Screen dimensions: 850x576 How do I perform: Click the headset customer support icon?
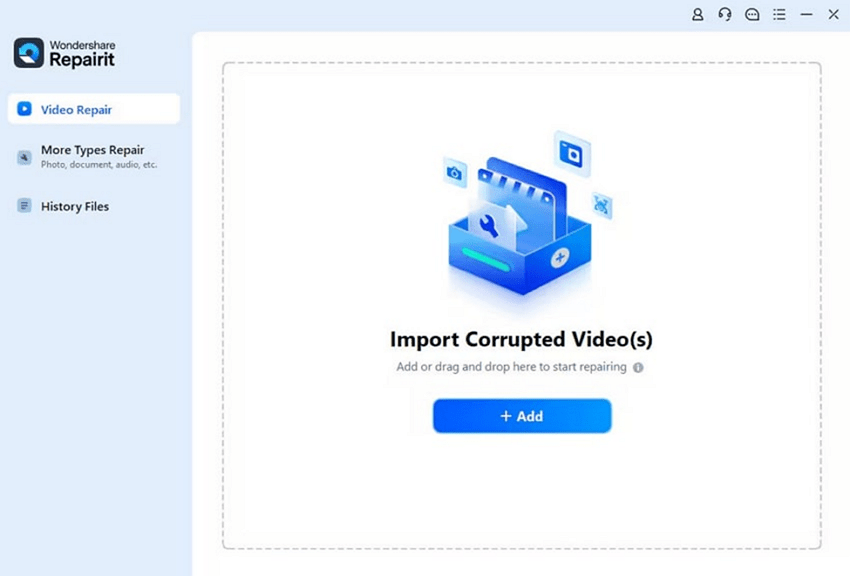725,15
